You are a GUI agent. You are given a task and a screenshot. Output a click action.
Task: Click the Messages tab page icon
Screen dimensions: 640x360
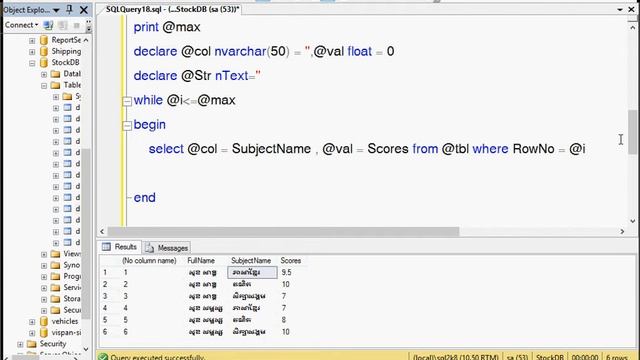coord(149,248)
